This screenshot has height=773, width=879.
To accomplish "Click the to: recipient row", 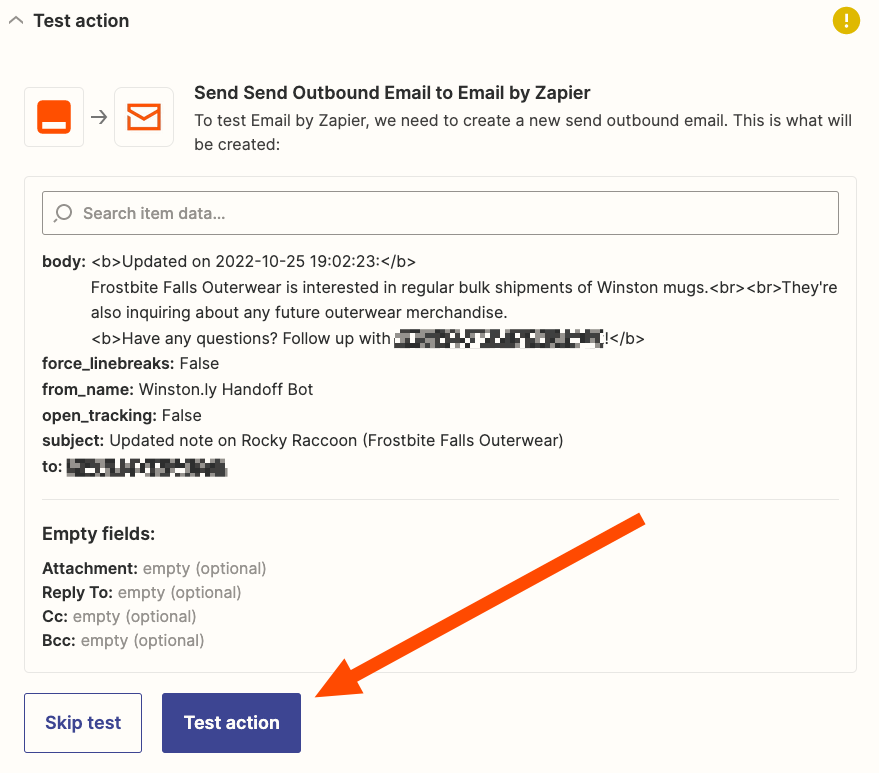I will pyautogui.click(x=135, y=467).
